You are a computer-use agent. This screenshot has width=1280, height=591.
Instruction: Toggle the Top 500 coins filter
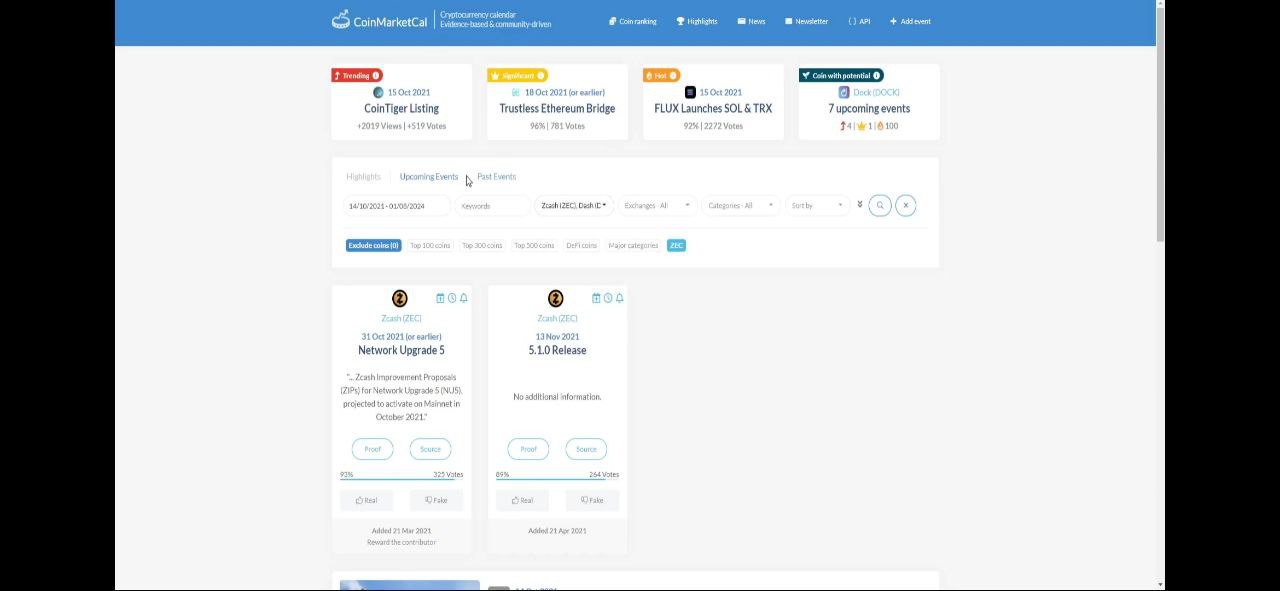[x=534, y=245]
